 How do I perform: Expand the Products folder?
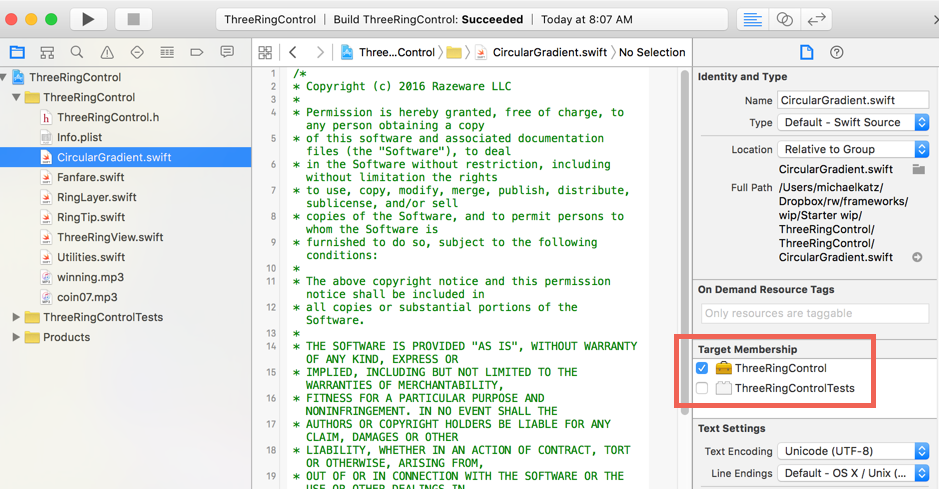click(x=16, y=337)
